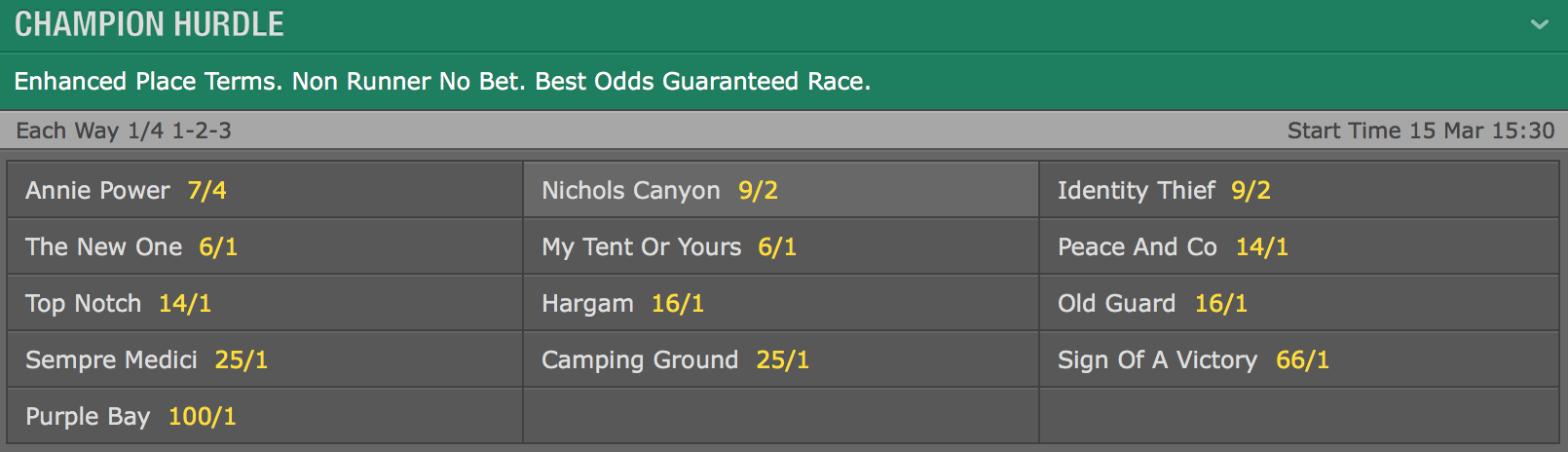Screen dimensions: 1568x452
Task: Select Sempre Medici at 25/1
Action: 265,359
